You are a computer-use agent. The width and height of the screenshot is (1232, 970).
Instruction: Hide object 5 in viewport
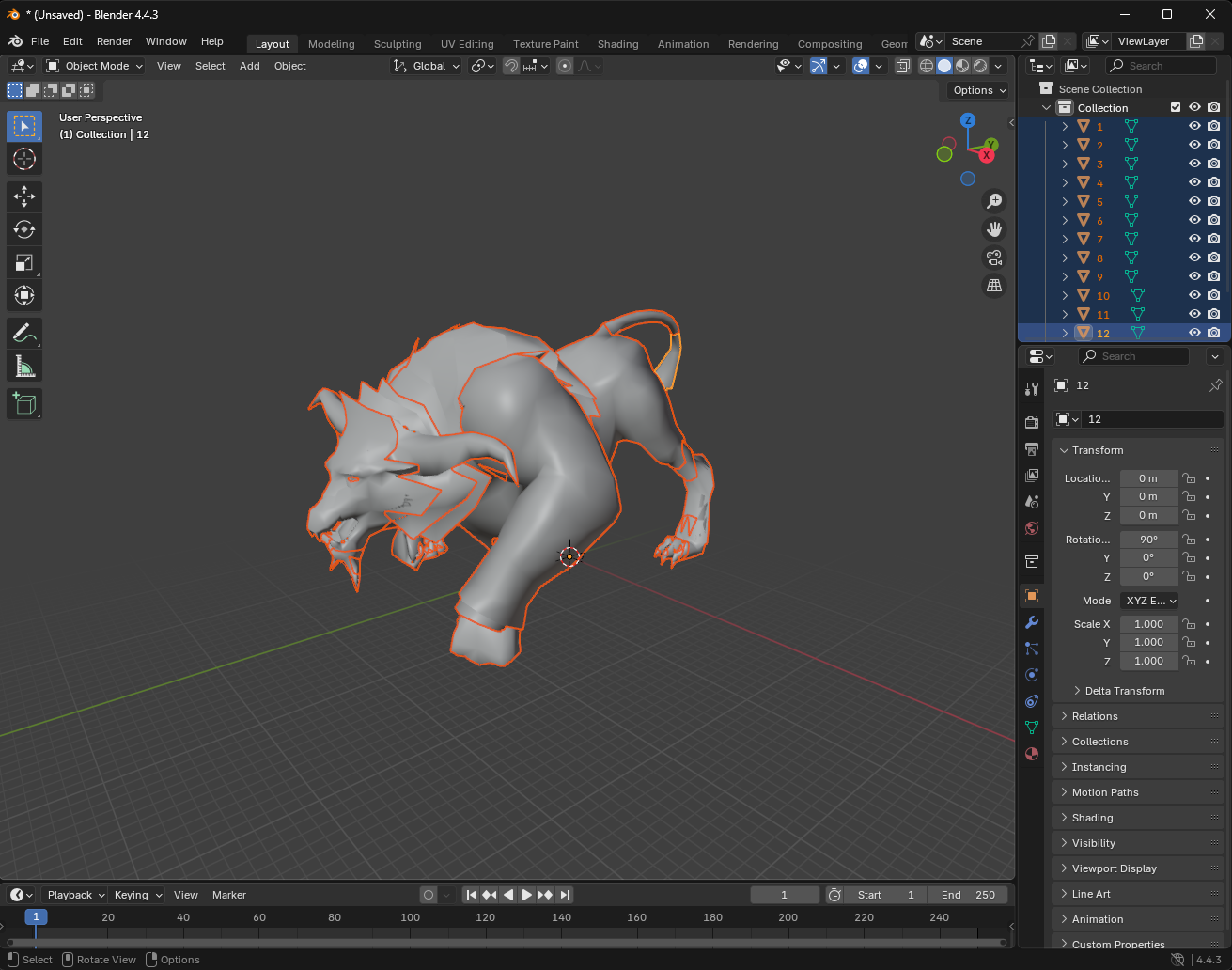1194,201
